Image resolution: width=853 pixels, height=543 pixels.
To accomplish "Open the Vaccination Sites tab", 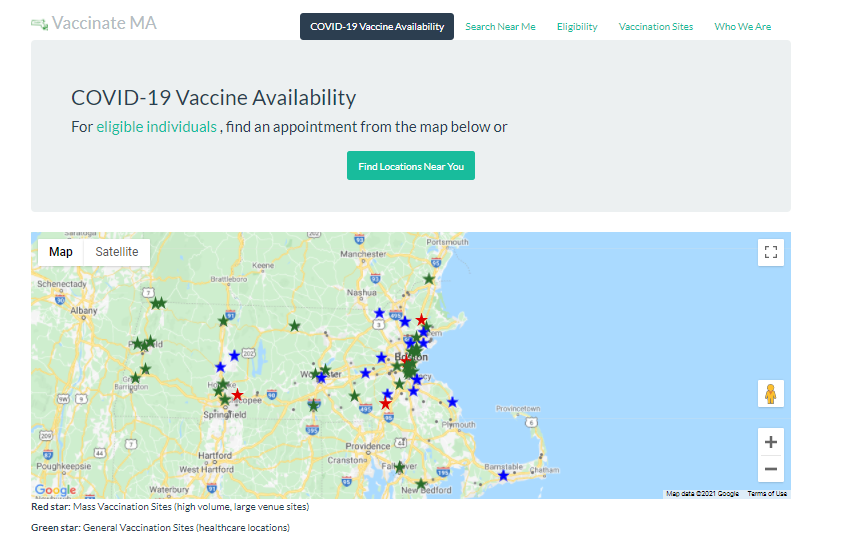I will (656, 27).
